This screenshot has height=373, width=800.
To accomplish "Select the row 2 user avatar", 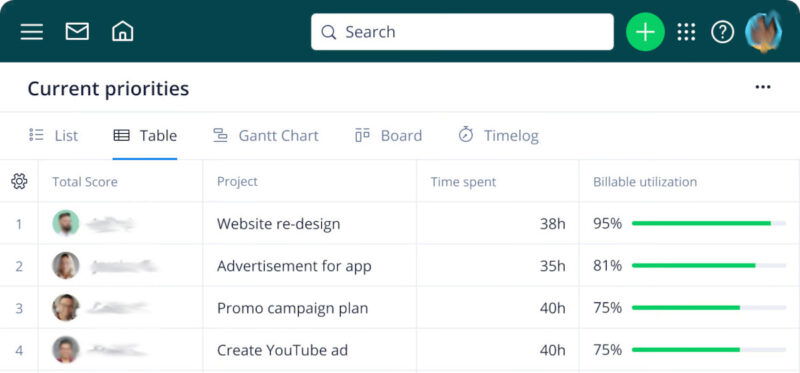I will 66,265.
